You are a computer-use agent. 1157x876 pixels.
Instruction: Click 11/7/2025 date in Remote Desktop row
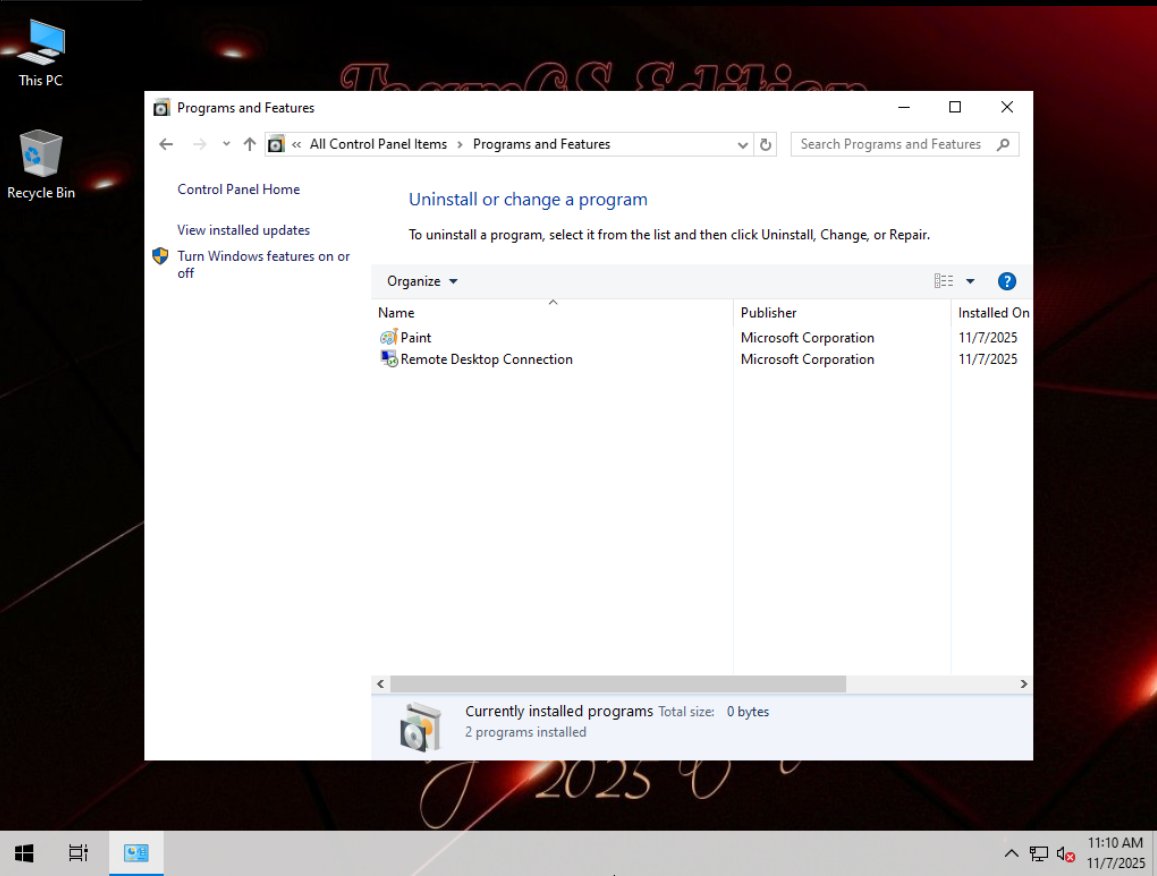point(987,359)
